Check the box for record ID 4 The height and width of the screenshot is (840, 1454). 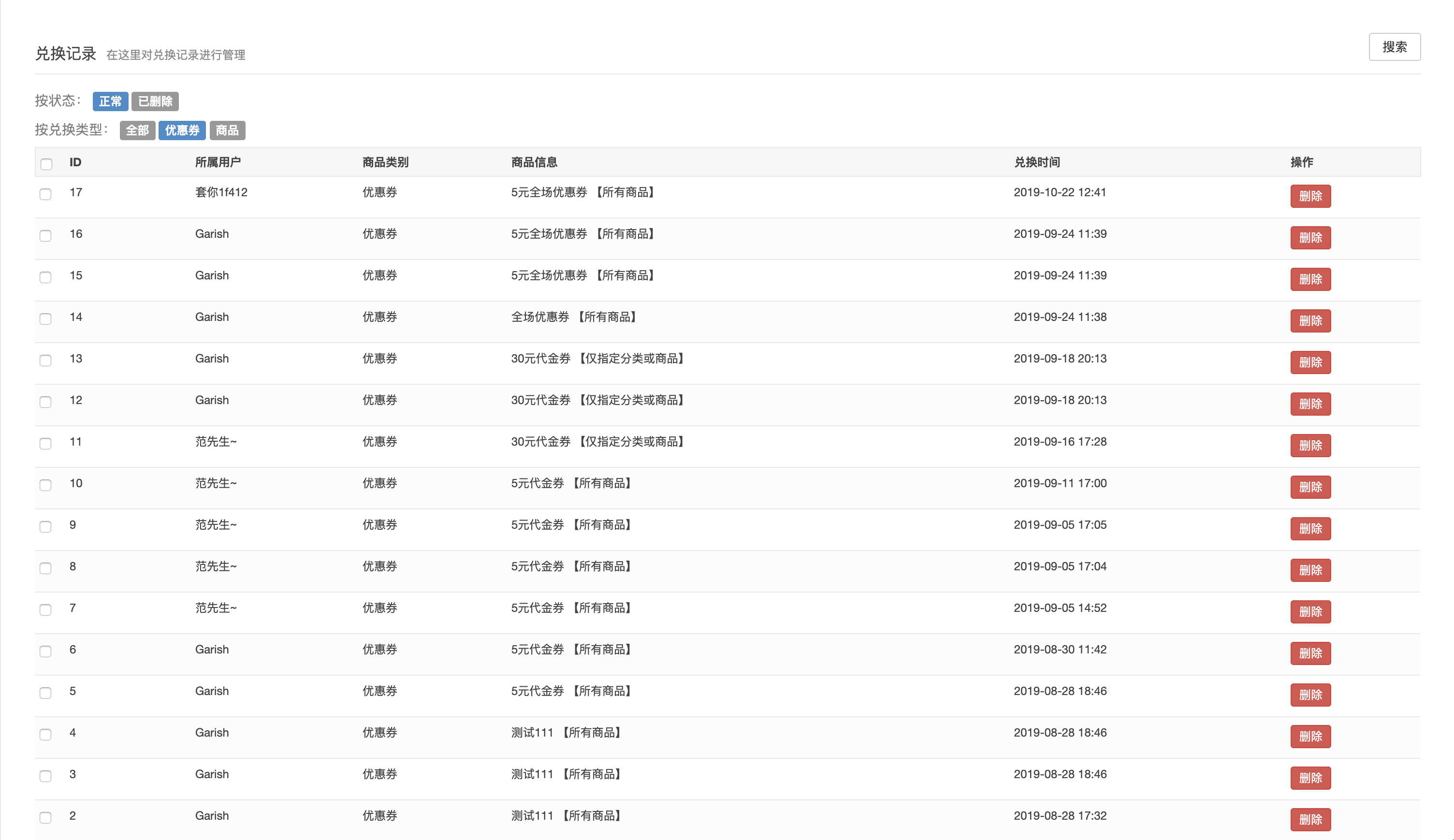[45, 734]
